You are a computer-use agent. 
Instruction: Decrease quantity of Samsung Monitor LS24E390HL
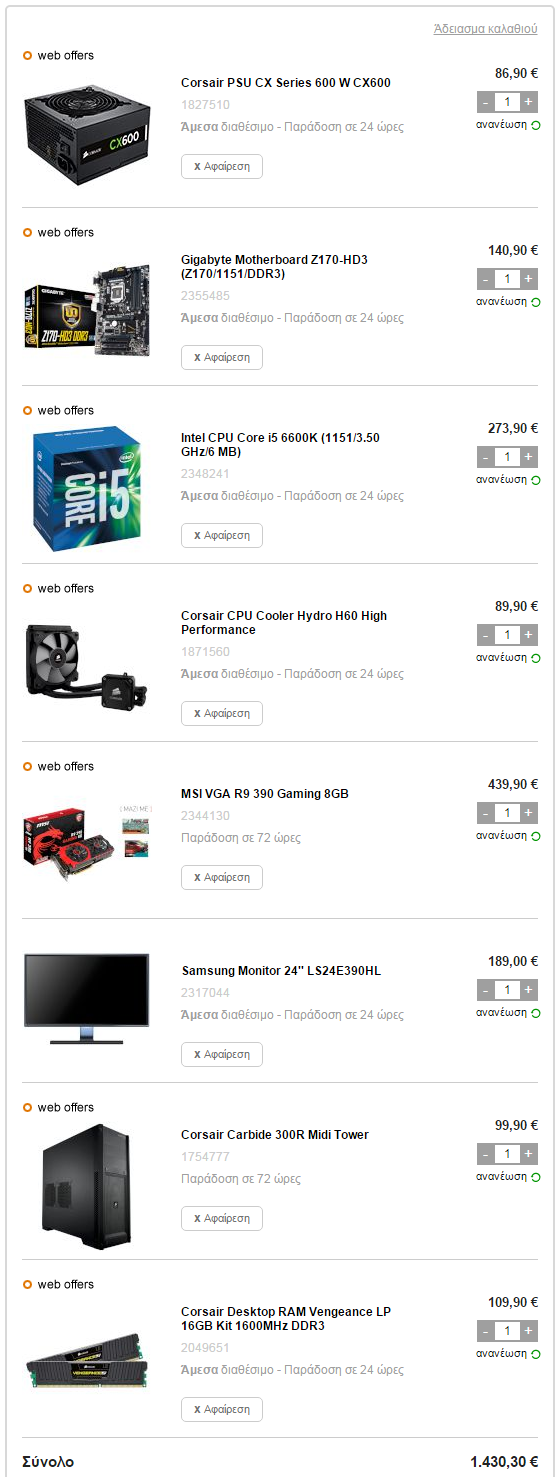(486, 990)
